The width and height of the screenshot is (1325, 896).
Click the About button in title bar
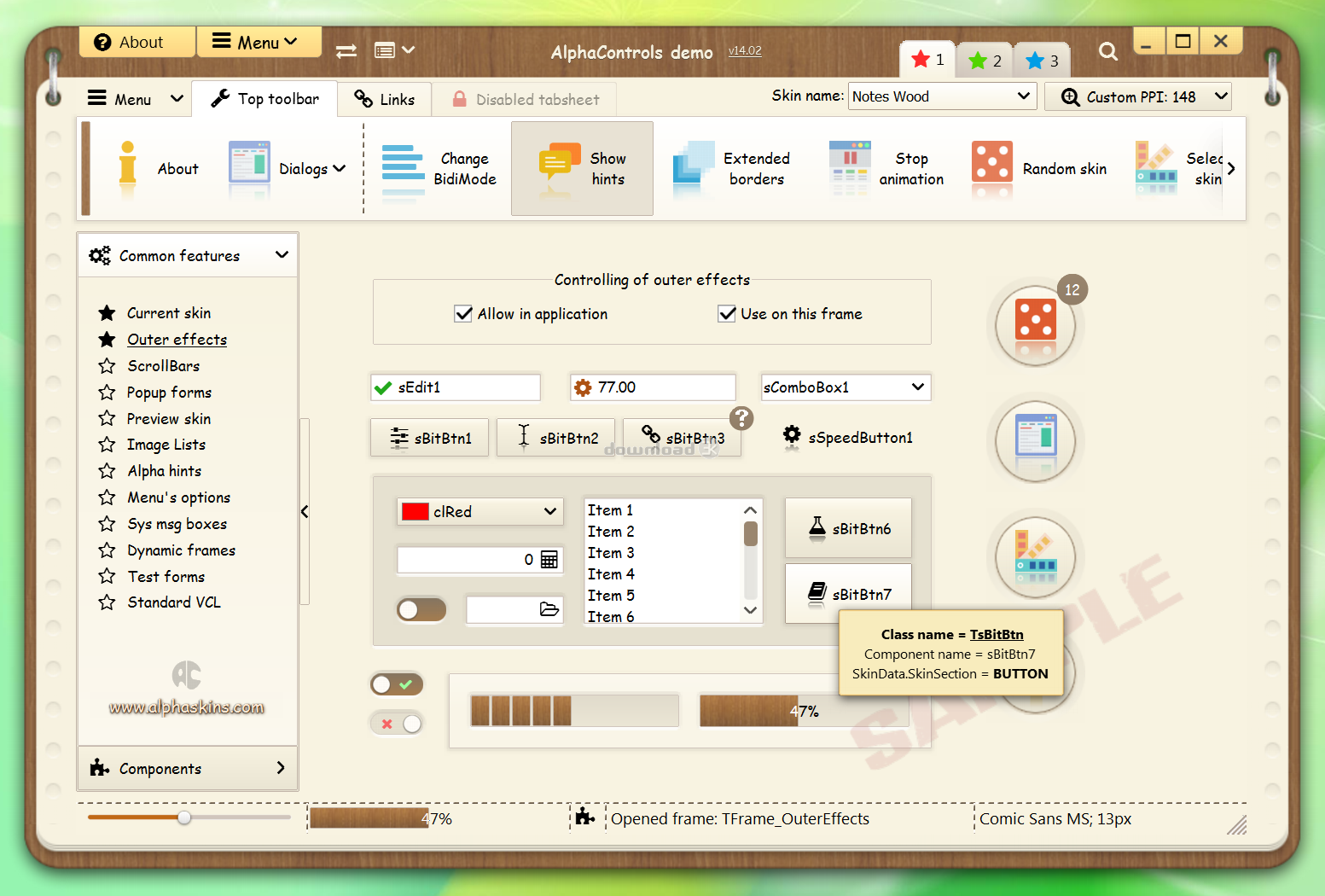[x=137, y=42]
